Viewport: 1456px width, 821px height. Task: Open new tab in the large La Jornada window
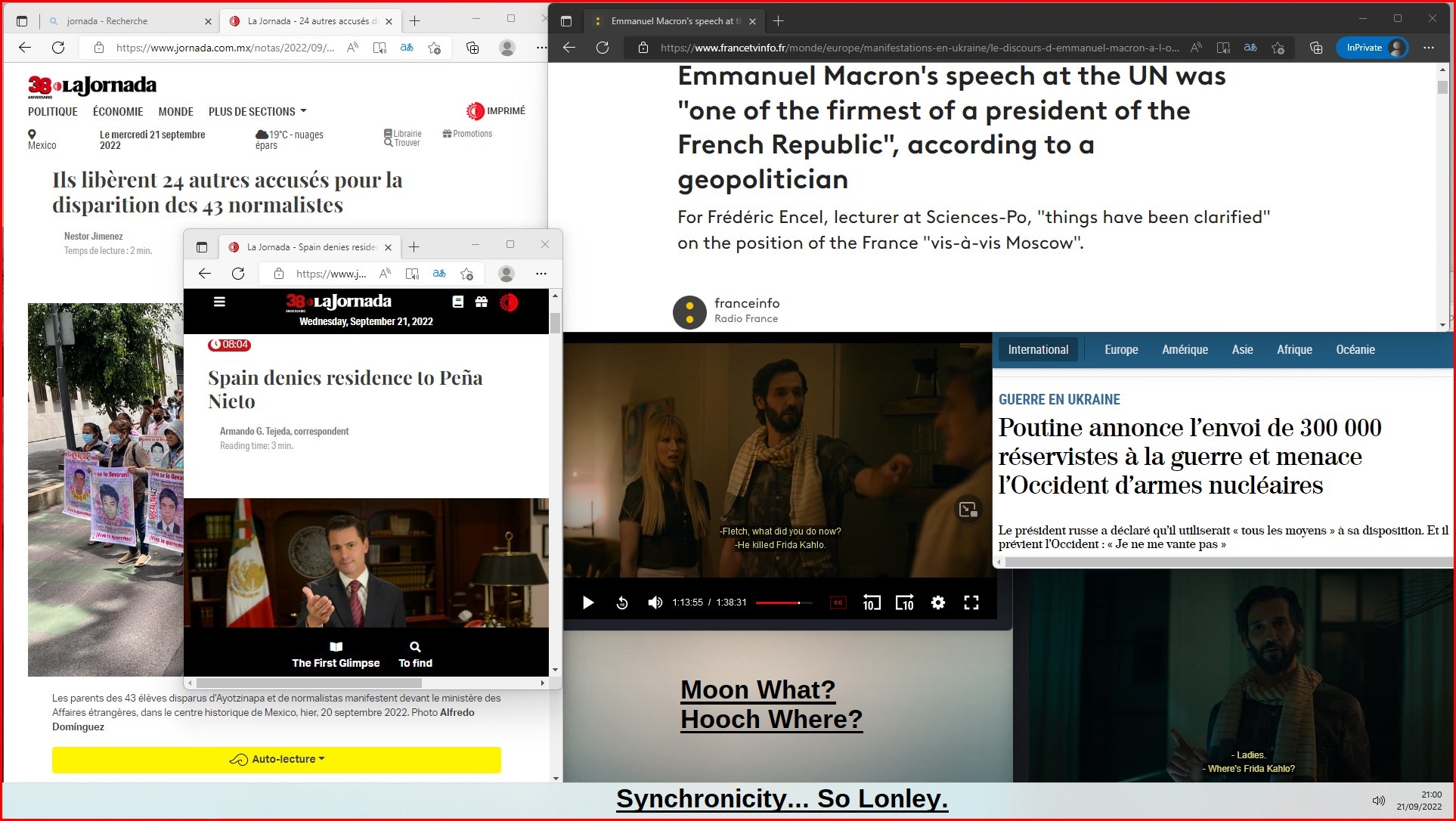point(414,21)
